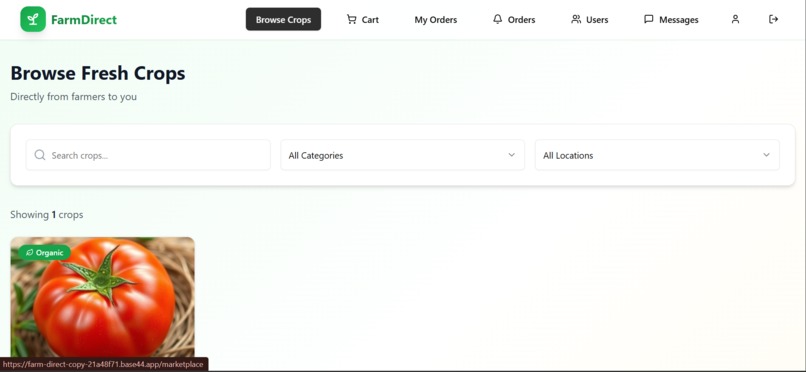Screen dimensions: 806x372
Task: Navigate to the Users page
Action: point(590,20)
